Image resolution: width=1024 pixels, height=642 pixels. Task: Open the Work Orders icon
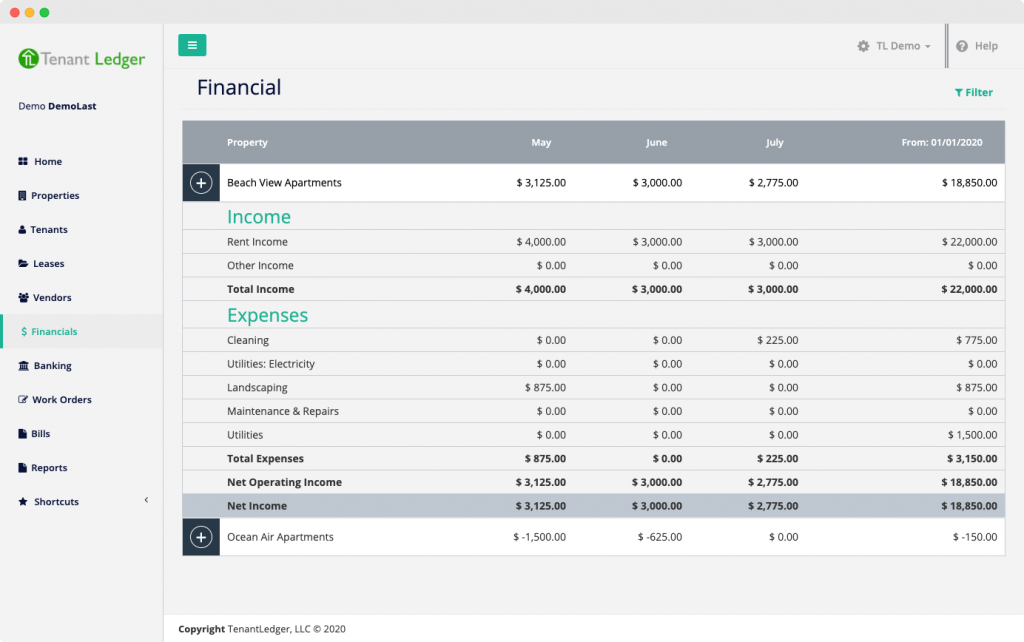pyautogui.click(x=22, y=399)
